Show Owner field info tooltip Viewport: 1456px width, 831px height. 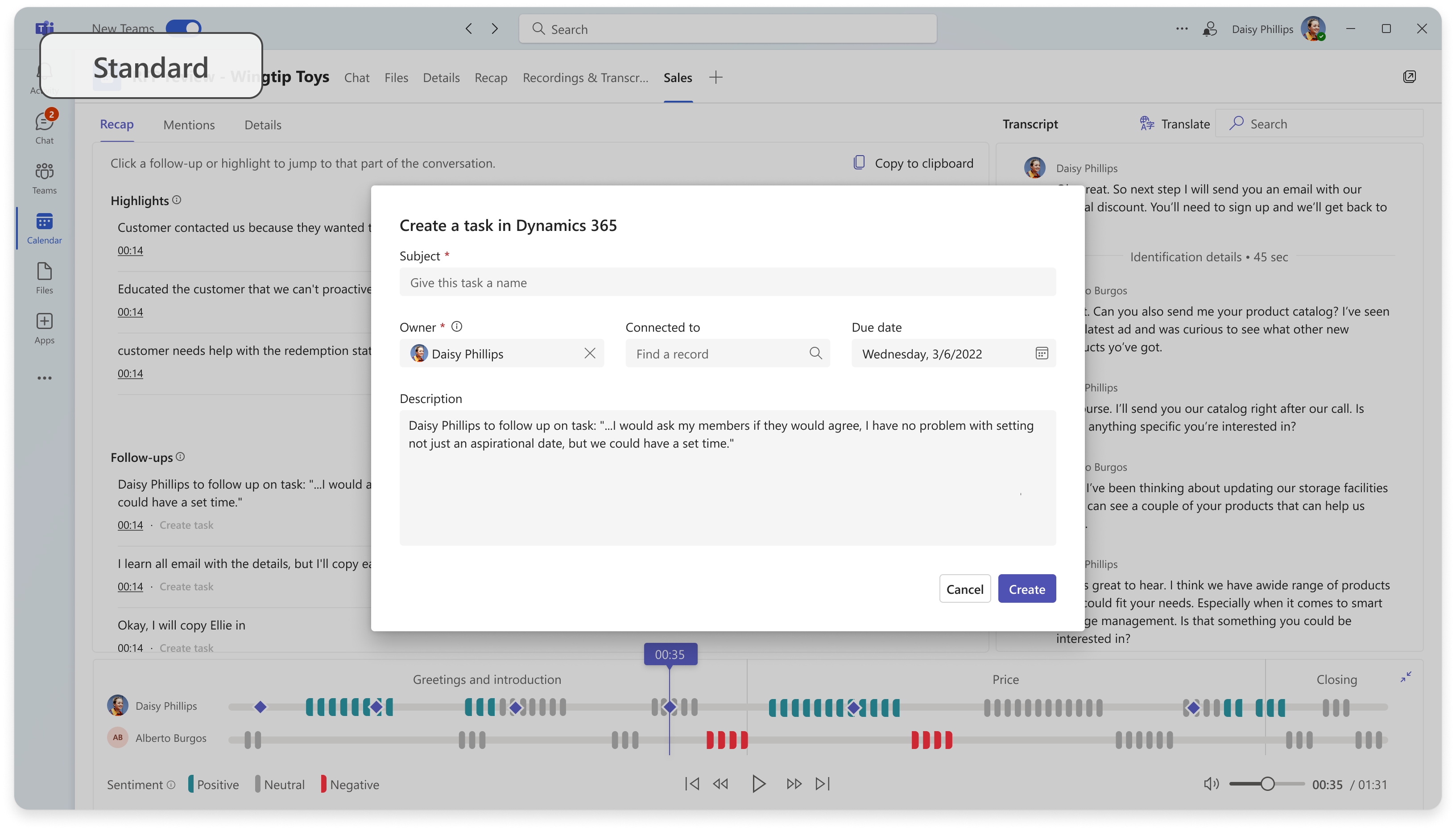coord(456,326)
